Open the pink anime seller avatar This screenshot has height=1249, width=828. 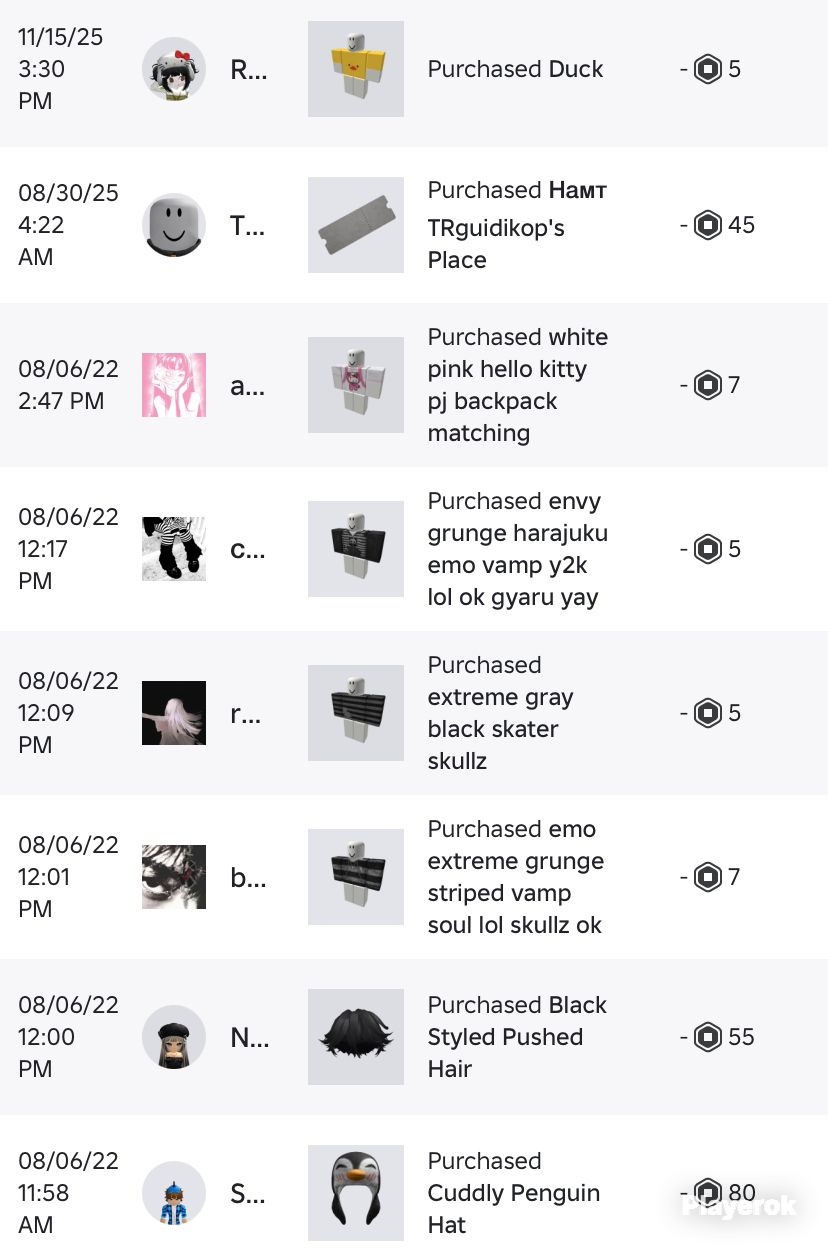point(174,385)
